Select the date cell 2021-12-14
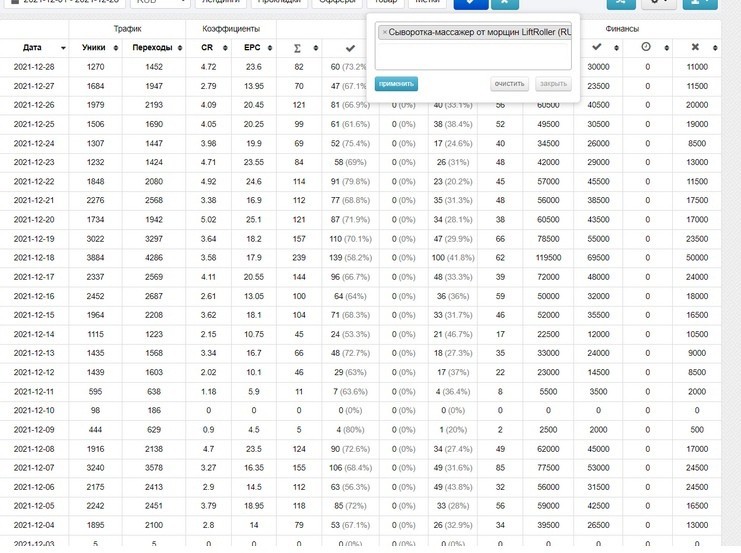Viewport: 741px width, 553px height. pos(34,334)
